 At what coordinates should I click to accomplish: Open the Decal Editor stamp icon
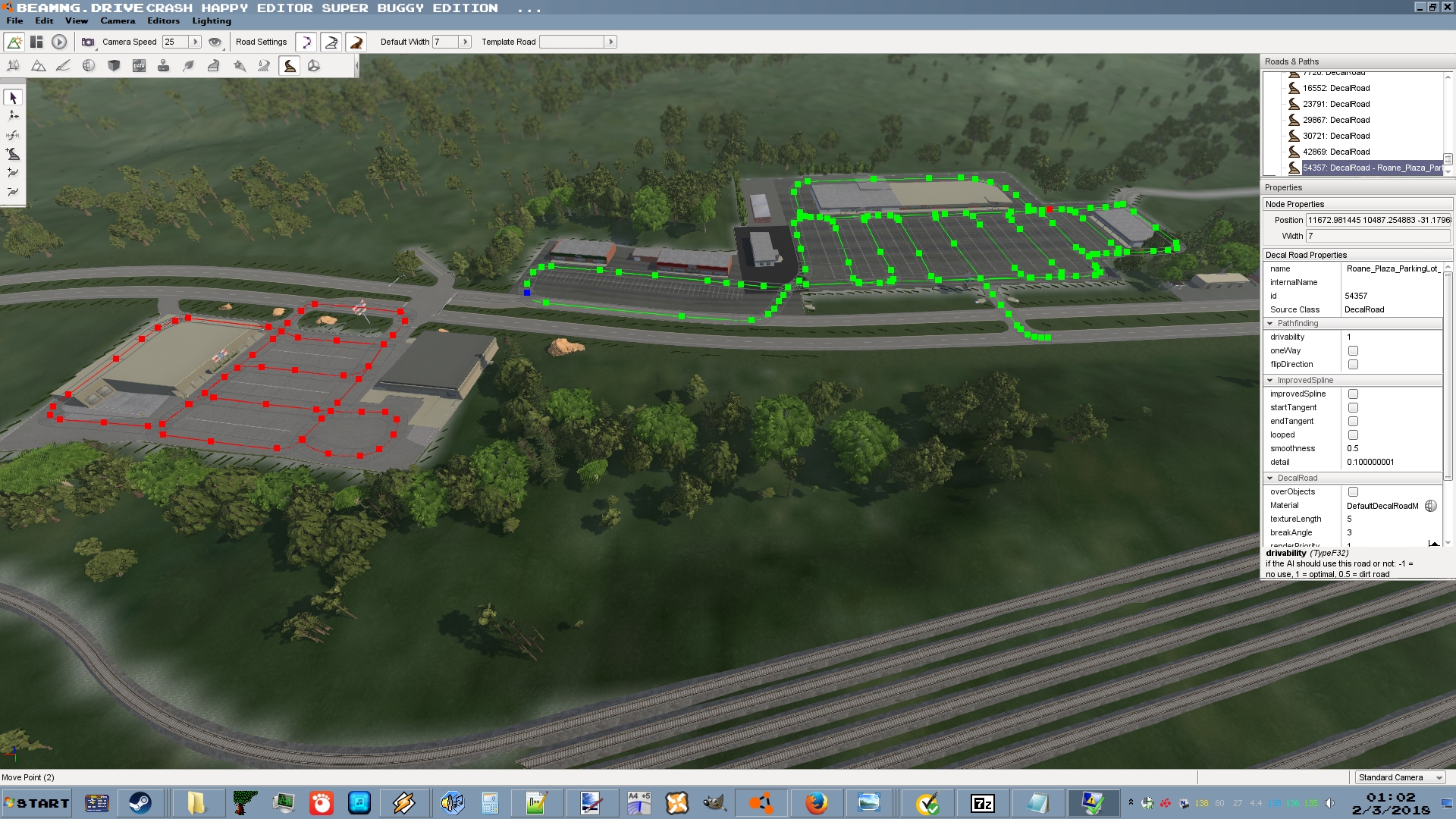[164, 66]
